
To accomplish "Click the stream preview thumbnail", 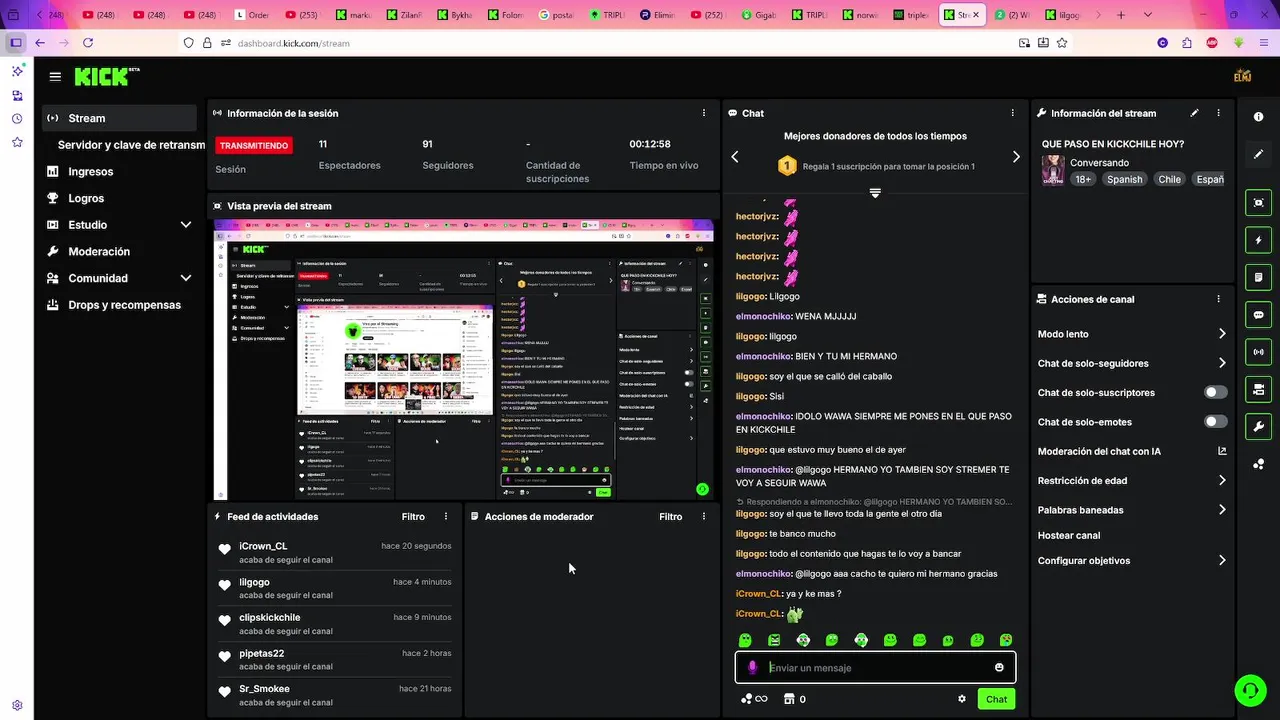I will tap(464, 360).
